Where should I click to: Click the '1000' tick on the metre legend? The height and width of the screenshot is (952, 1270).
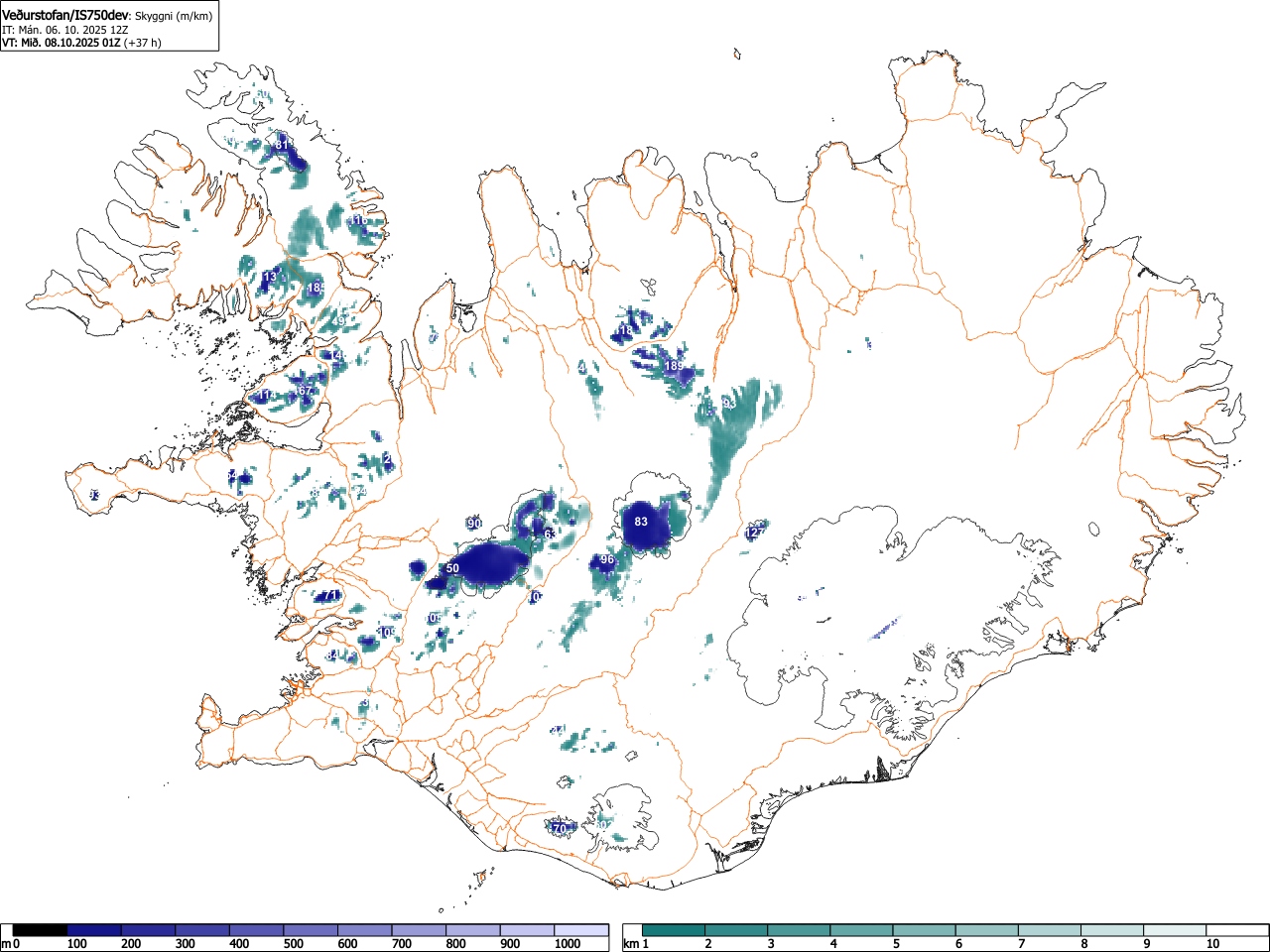tap(567, 944)
